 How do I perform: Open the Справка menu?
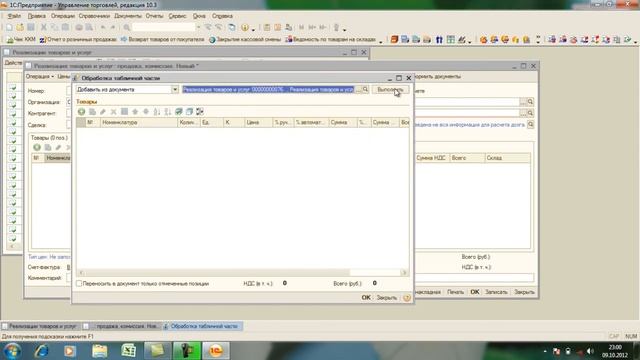tap(222, 16)
